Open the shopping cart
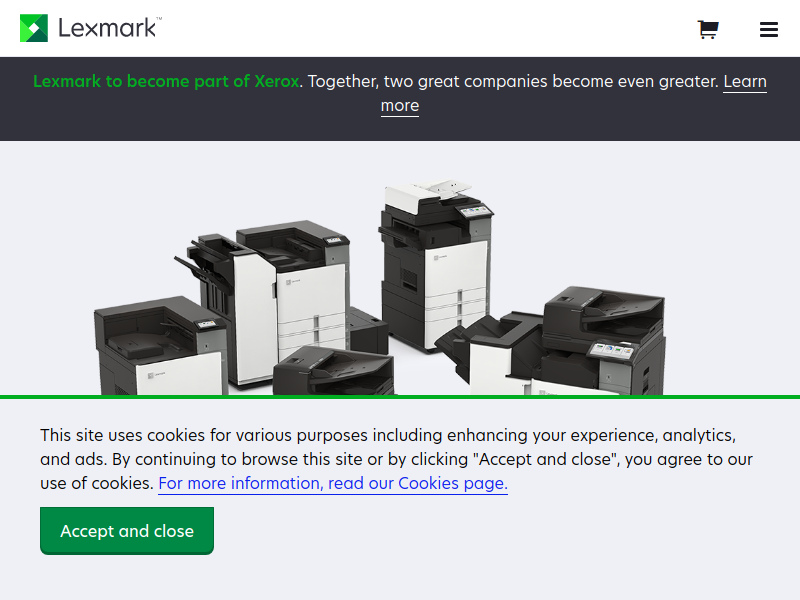Image resolution: width=800 pixels, height=600 pixels. (708, 29)
